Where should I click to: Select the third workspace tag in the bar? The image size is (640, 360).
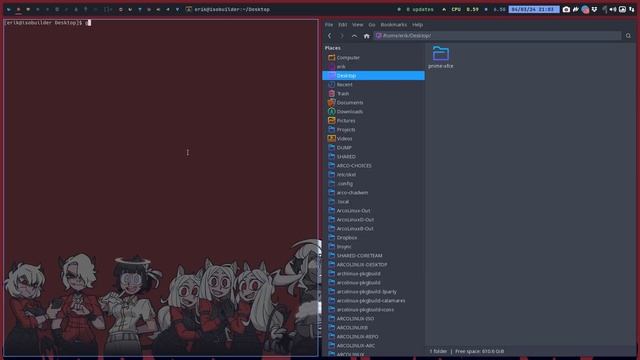point(28,9)
